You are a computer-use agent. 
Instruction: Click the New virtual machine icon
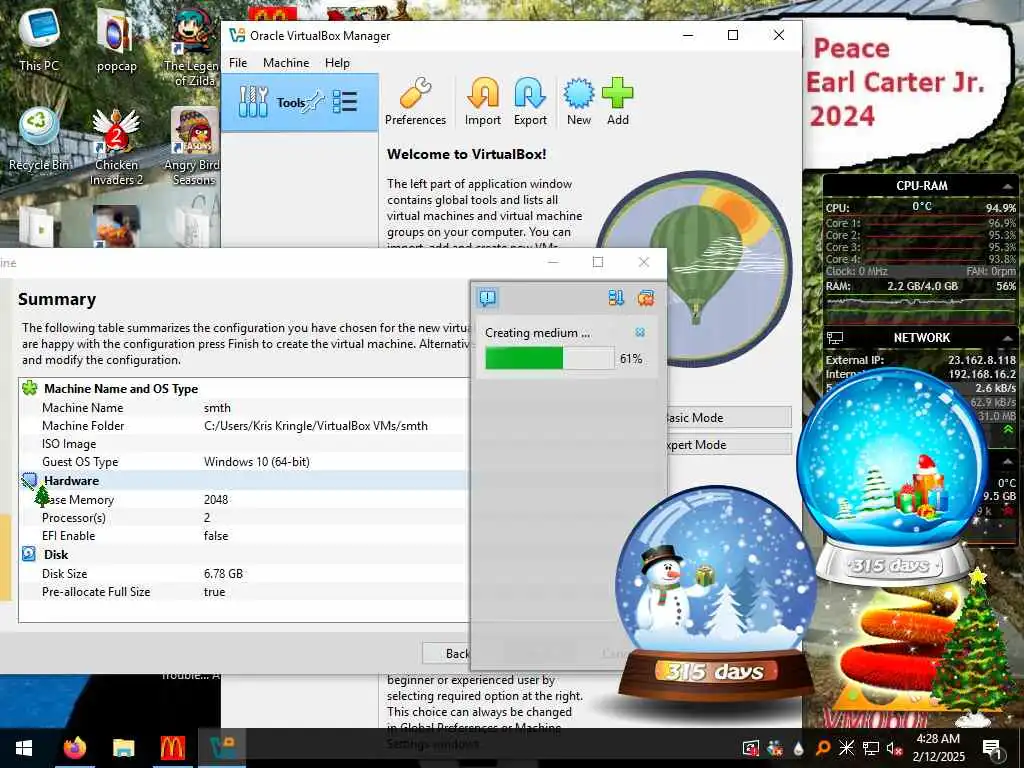click(579, 102)
